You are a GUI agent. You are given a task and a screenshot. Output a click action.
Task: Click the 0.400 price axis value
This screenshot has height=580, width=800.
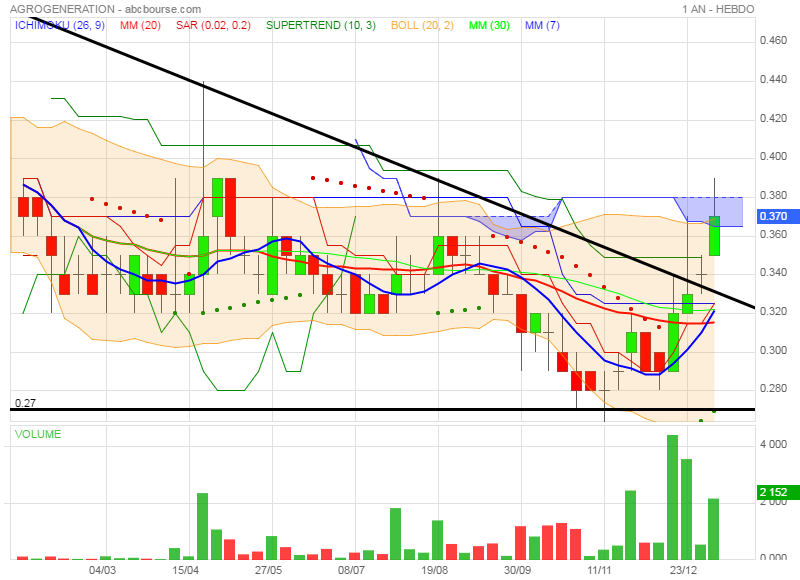(x=773, y=157)
